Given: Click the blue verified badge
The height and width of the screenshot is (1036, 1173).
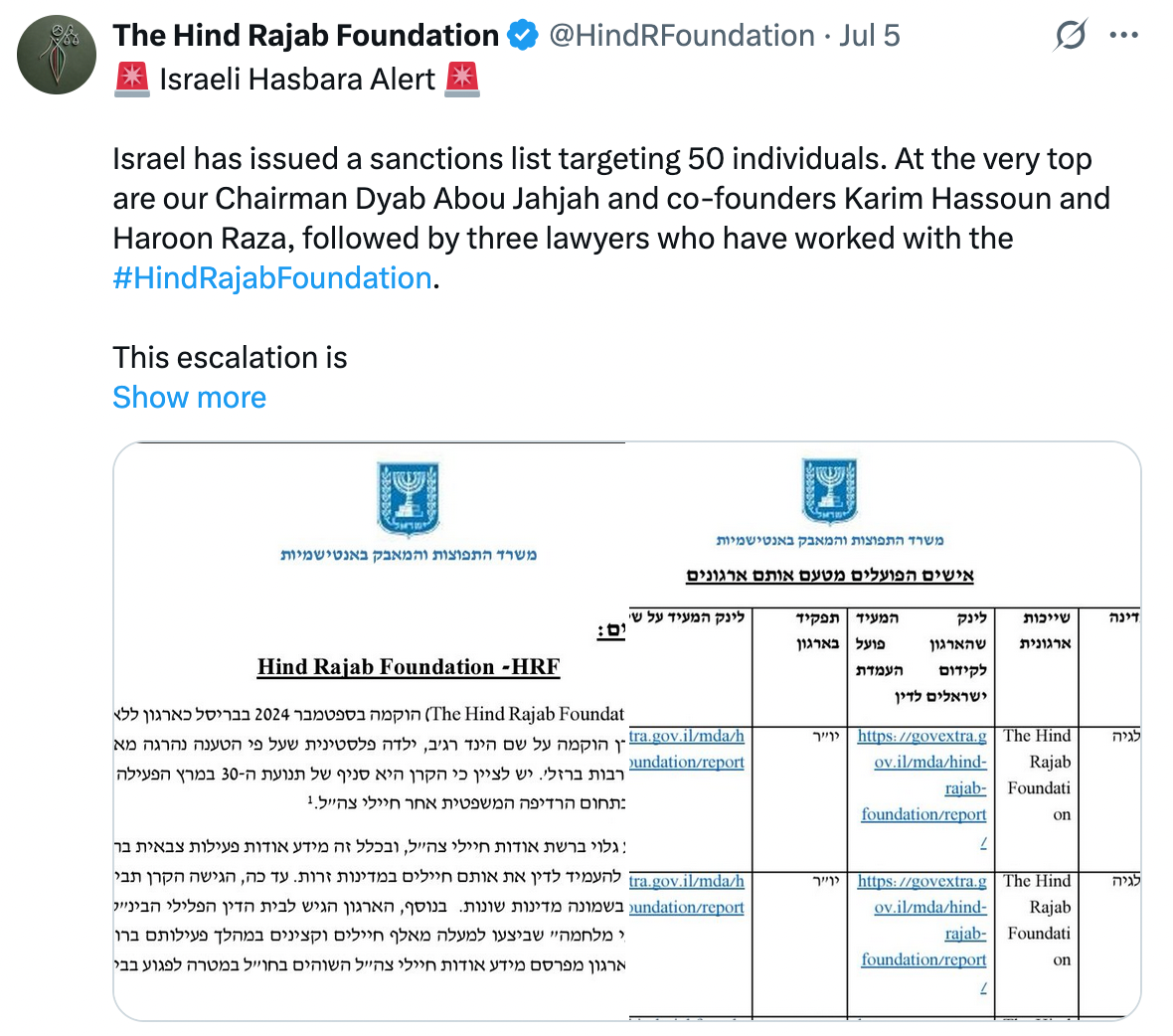Looking at the screenshot, I should pos(522,36).
